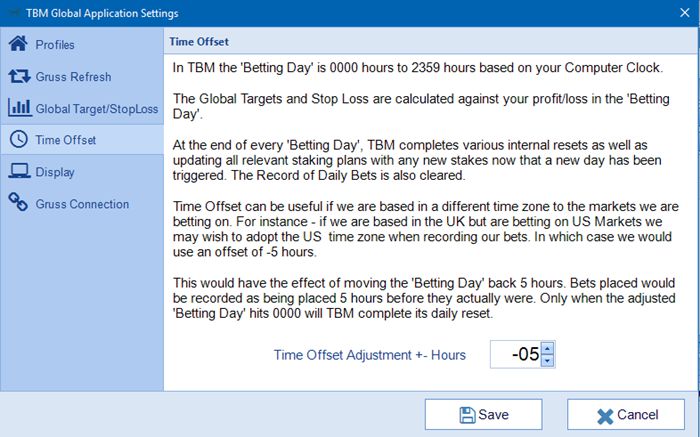Click the Time Offset hours value field
This screenshot has width=700, height=437.
tap(516, 354)
